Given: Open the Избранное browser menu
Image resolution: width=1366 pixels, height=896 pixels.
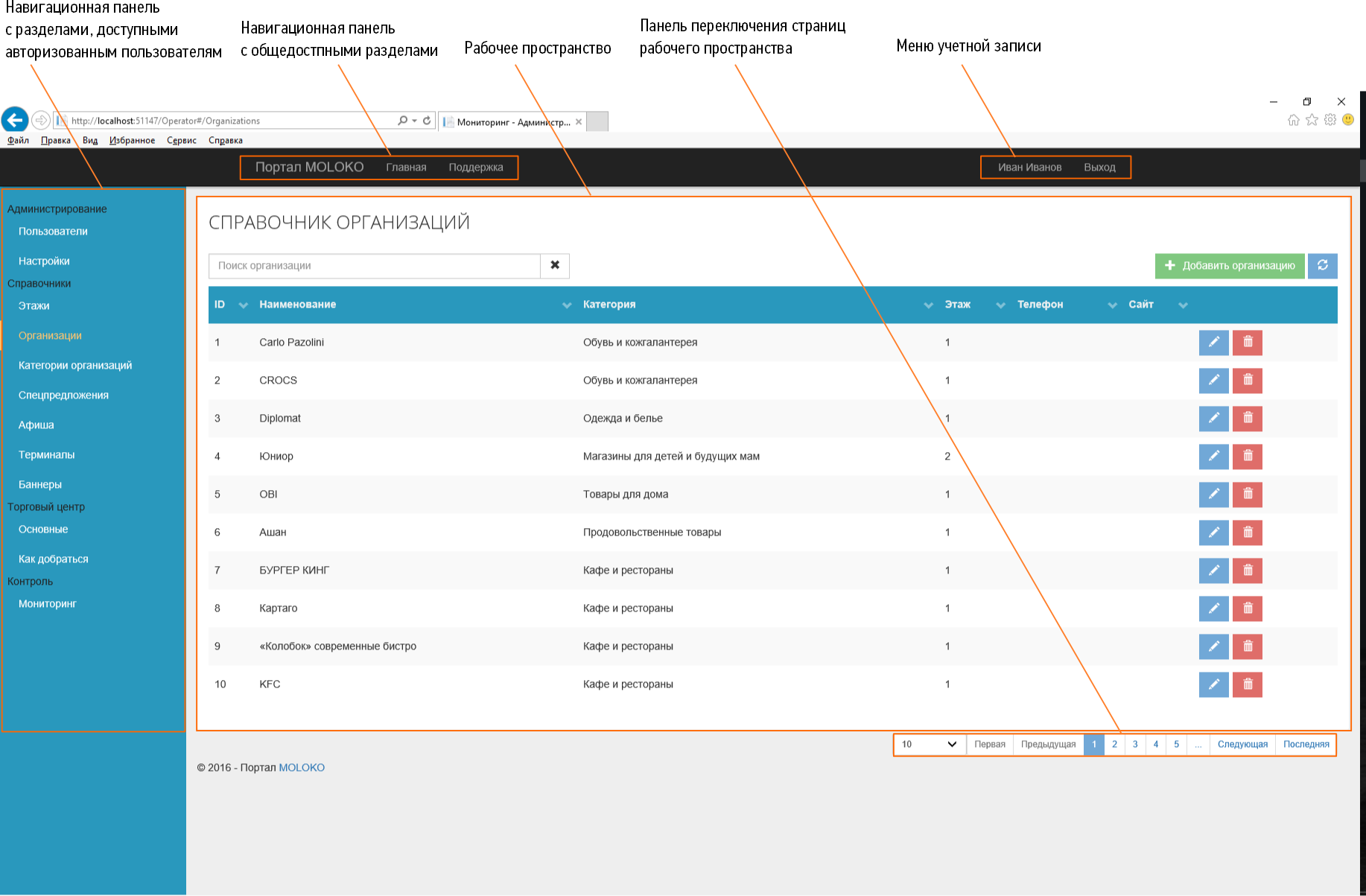Looking at the screenshot, I should pos(132,141).
